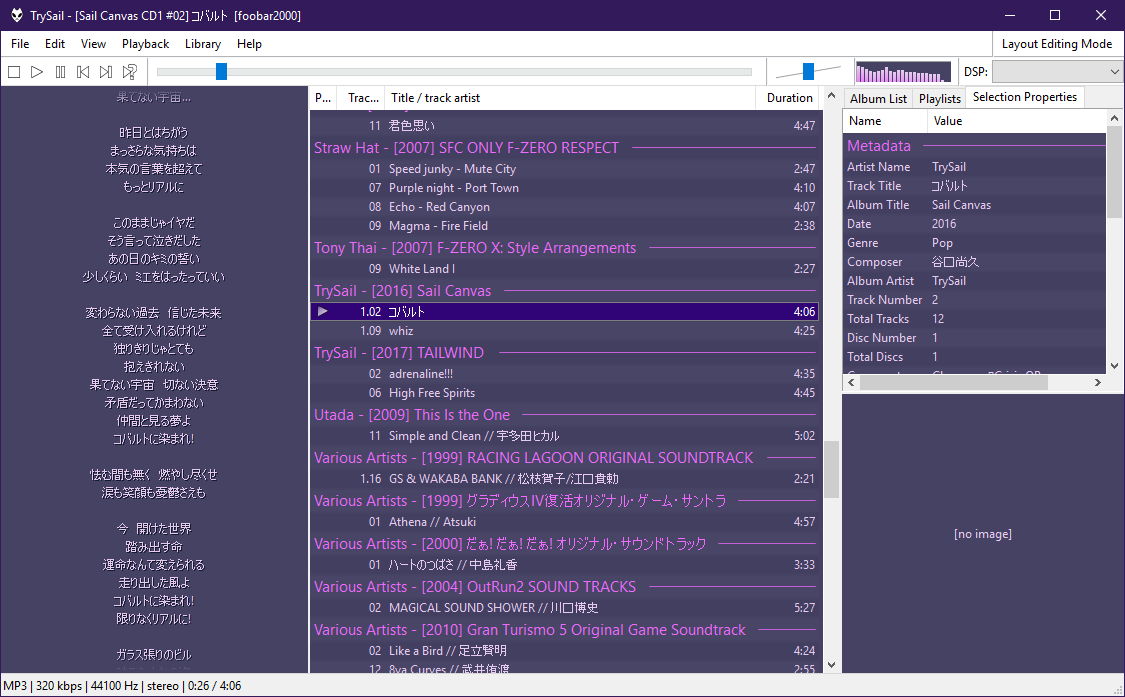
Task: Click the Play button in the toolbar
Action: [37, 72]
